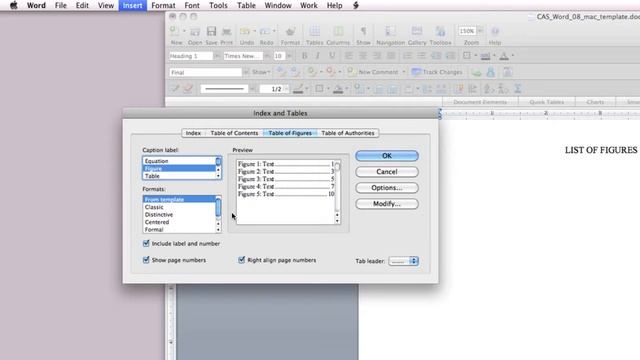The image size is (640, 360).
Task: Open the Heading 1 style dropdown
Action: 217,56
